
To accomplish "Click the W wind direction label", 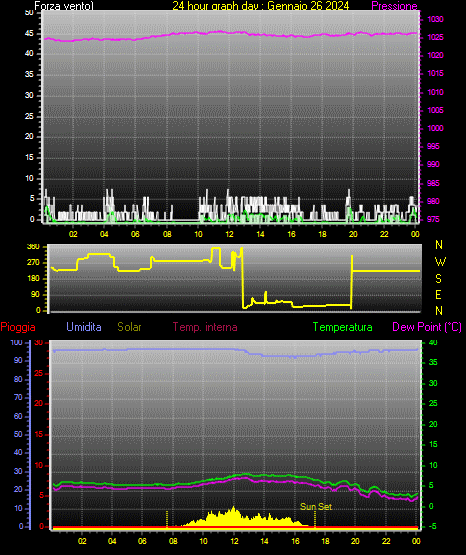I will pos(440,262).
